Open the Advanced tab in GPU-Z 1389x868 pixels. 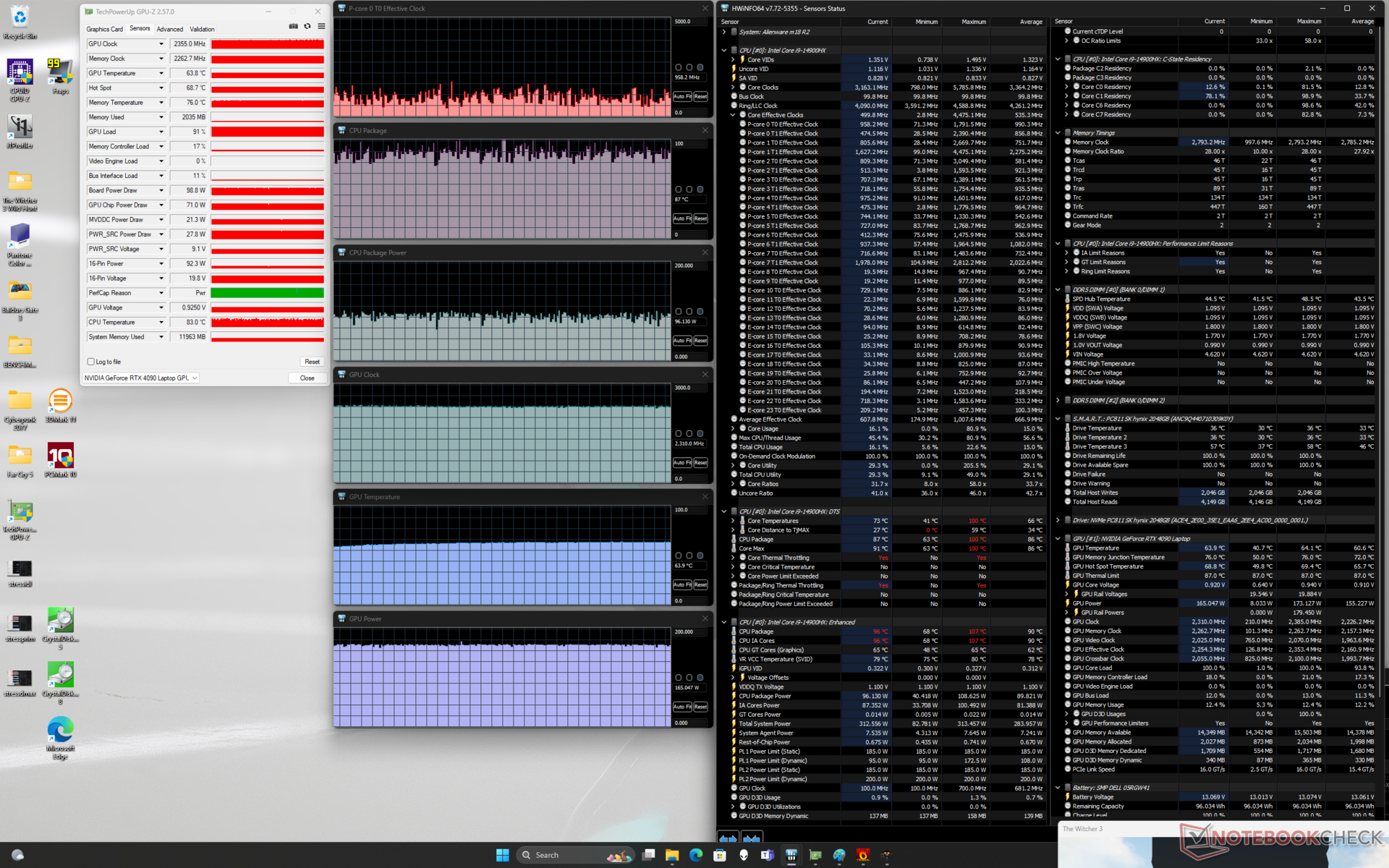pos(170,29)
